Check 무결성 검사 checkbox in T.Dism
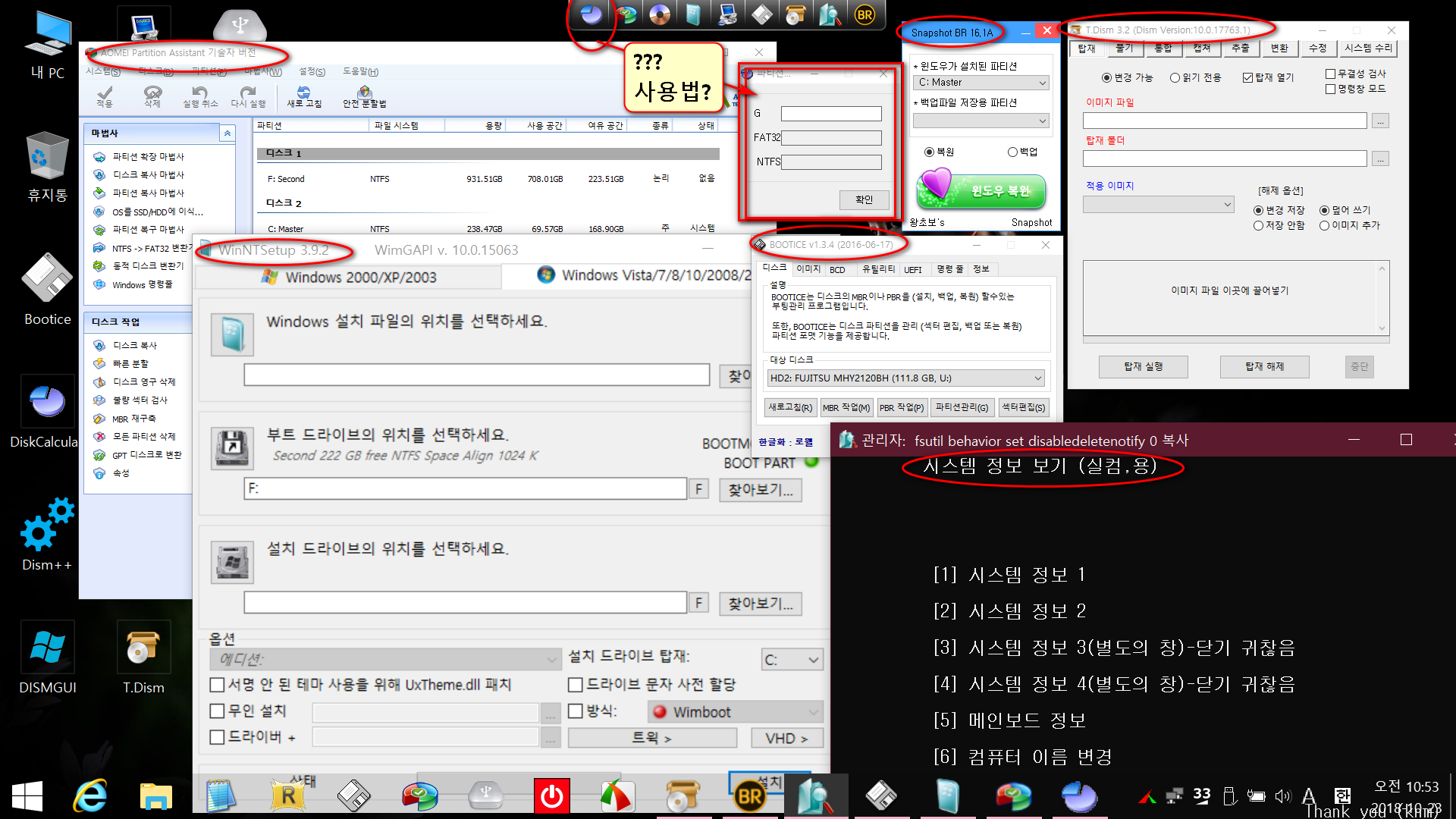 [1330, 74]
